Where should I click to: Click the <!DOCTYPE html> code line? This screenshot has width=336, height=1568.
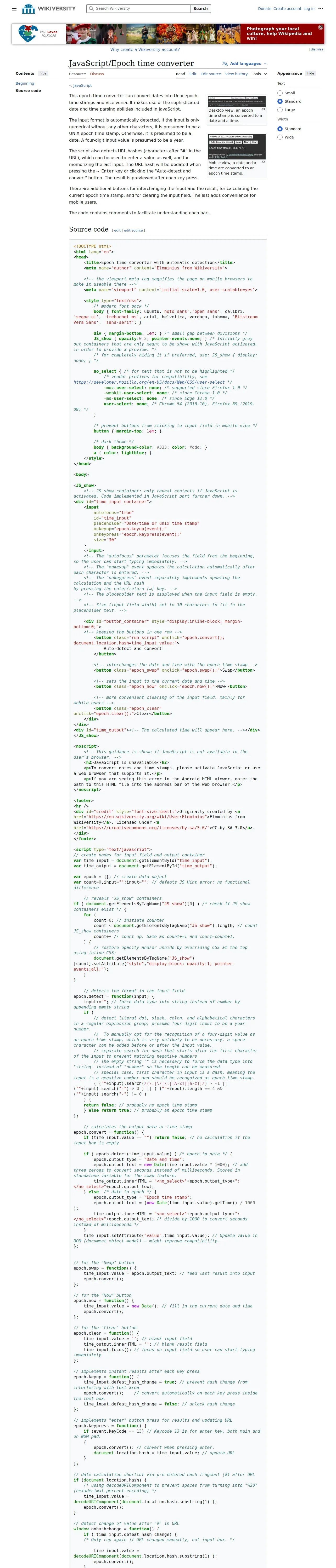pos(92,246)
